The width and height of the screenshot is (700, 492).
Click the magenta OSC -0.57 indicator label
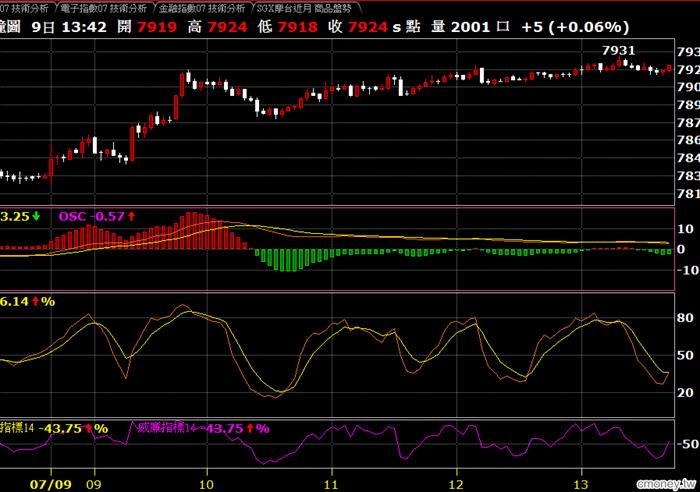tap(92, 217)
